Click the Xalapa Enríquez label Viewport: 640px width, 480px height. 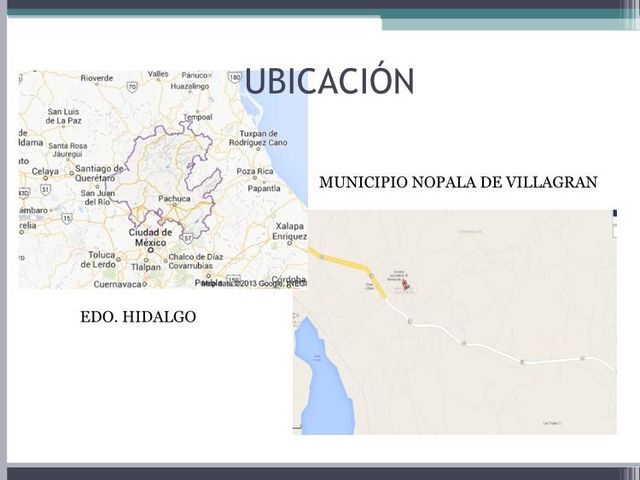point(290,231)
